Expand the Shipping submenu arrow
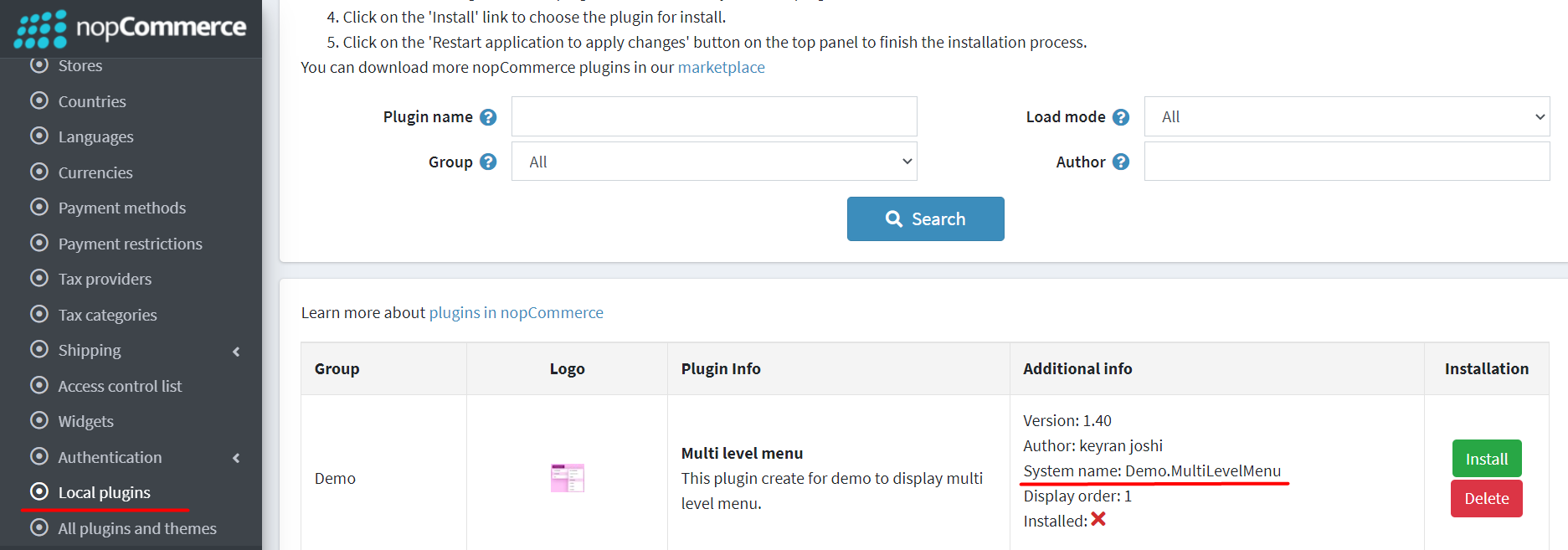 point(236,352)
